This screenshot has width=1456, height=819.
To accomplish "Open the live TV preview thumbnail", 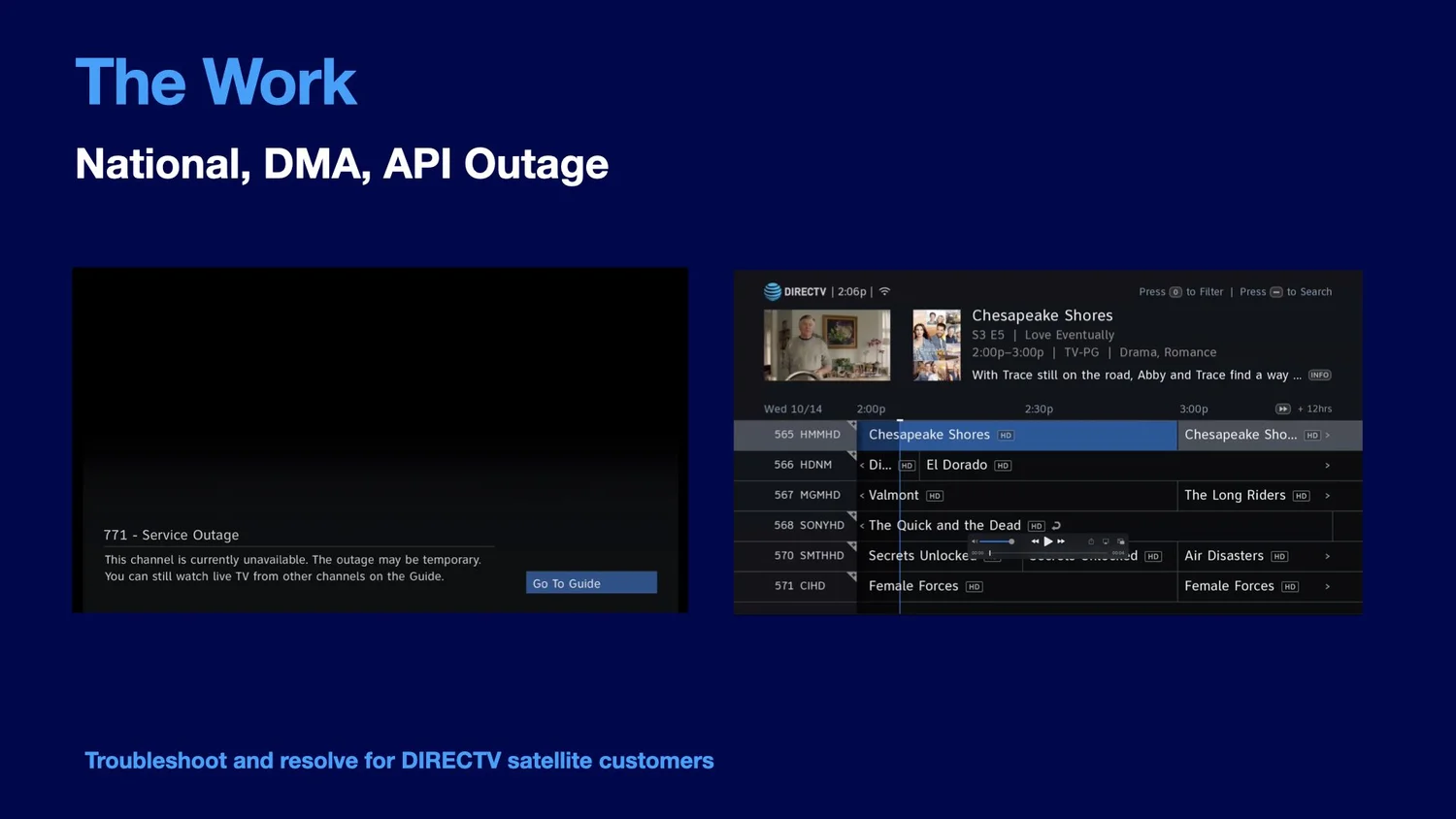I will (827, 344).
